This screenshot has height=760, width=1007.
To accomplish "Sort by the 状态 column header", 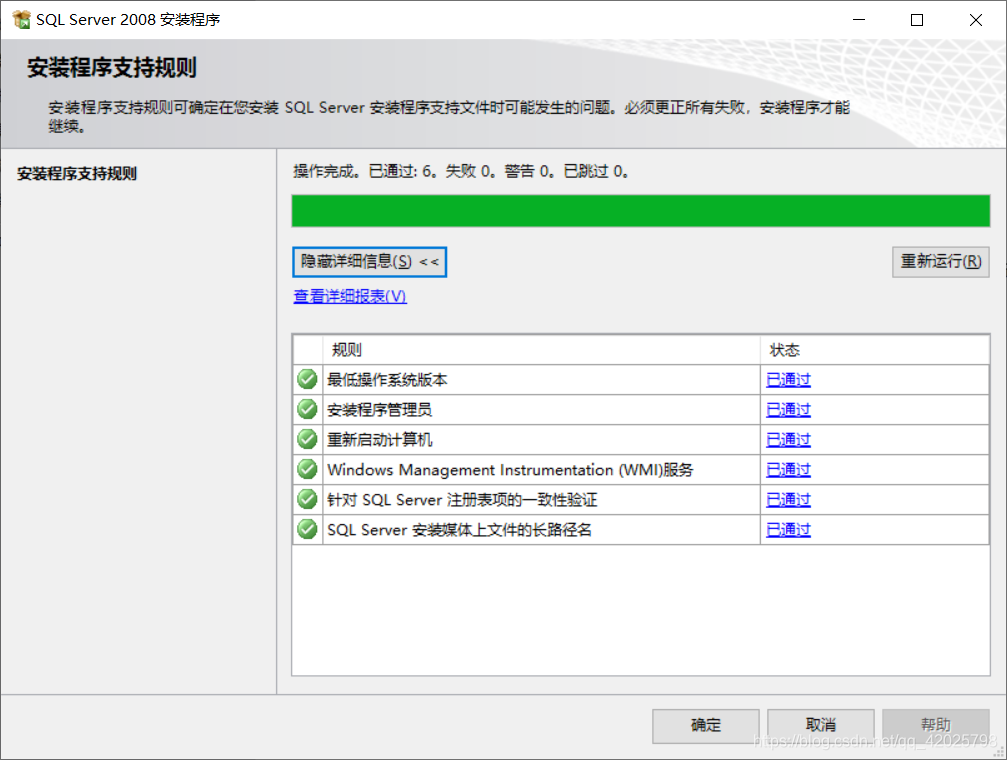I will click(875, 350).
